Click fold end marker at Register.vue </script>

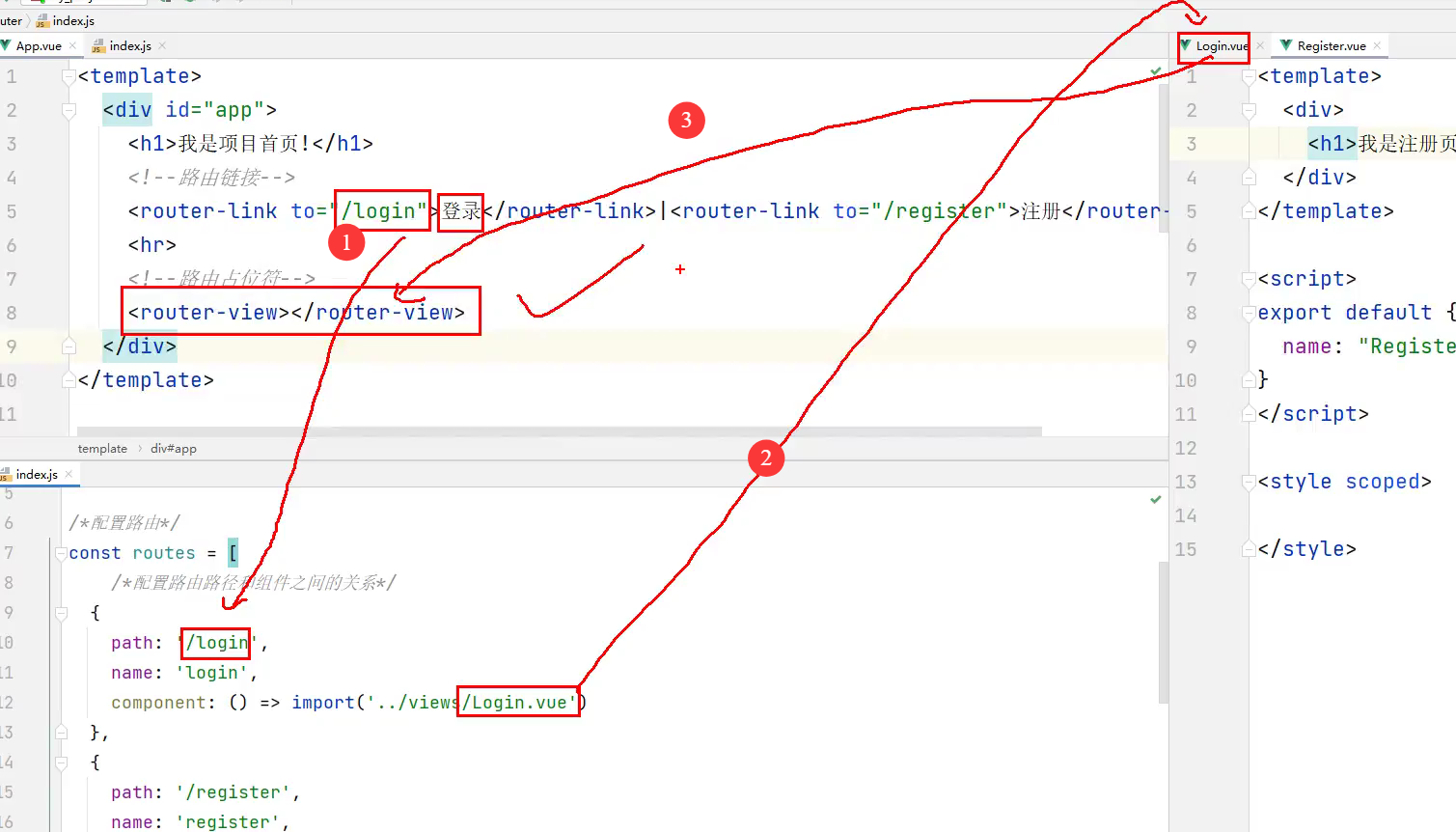1249,414
